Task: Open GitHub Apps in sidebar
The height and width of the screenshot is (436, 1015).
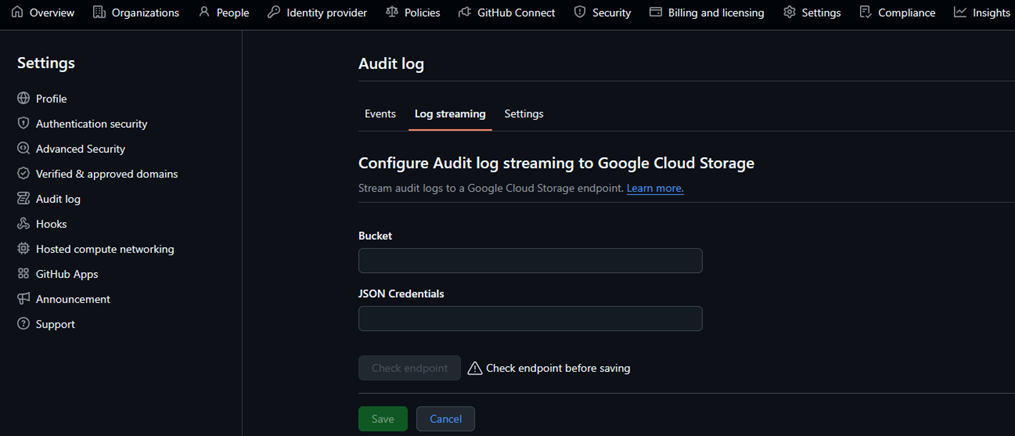Action: click(x=67, y=274)
